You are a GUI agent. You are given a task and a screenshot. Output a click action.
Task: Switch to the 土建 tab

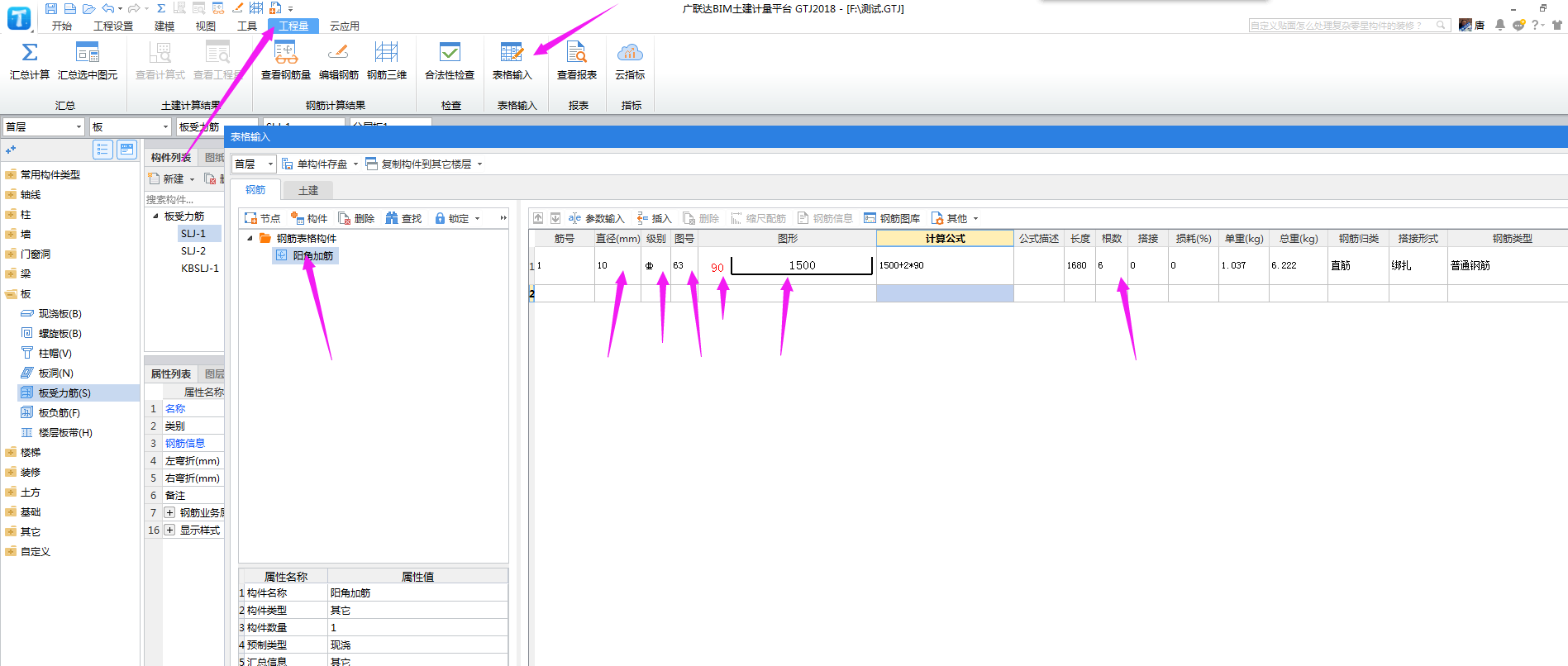click(x=308, y=190)
